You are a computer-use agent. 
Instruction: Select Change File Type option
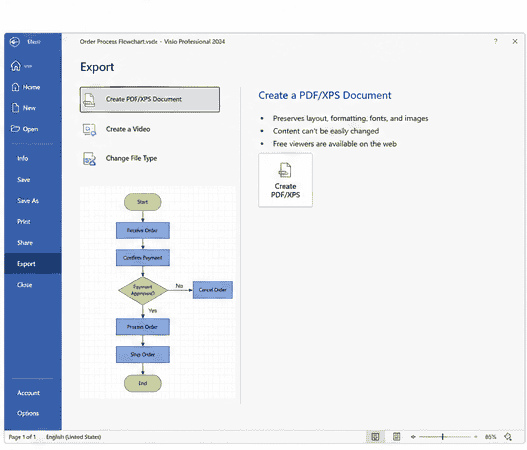point(150,158)
